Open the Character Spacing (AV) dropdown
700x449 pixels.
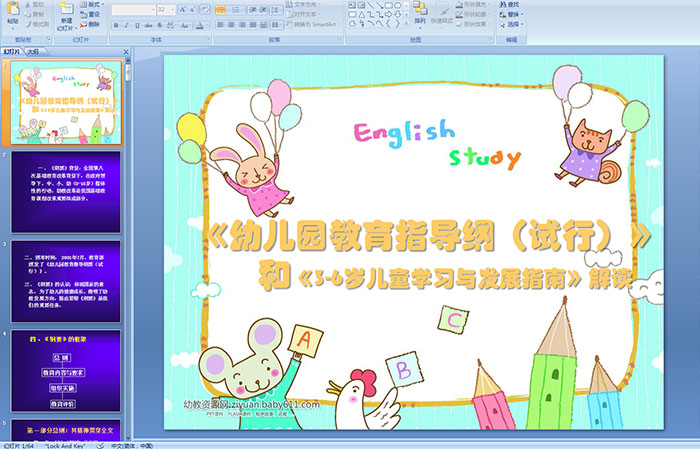(x=172, y=25)
